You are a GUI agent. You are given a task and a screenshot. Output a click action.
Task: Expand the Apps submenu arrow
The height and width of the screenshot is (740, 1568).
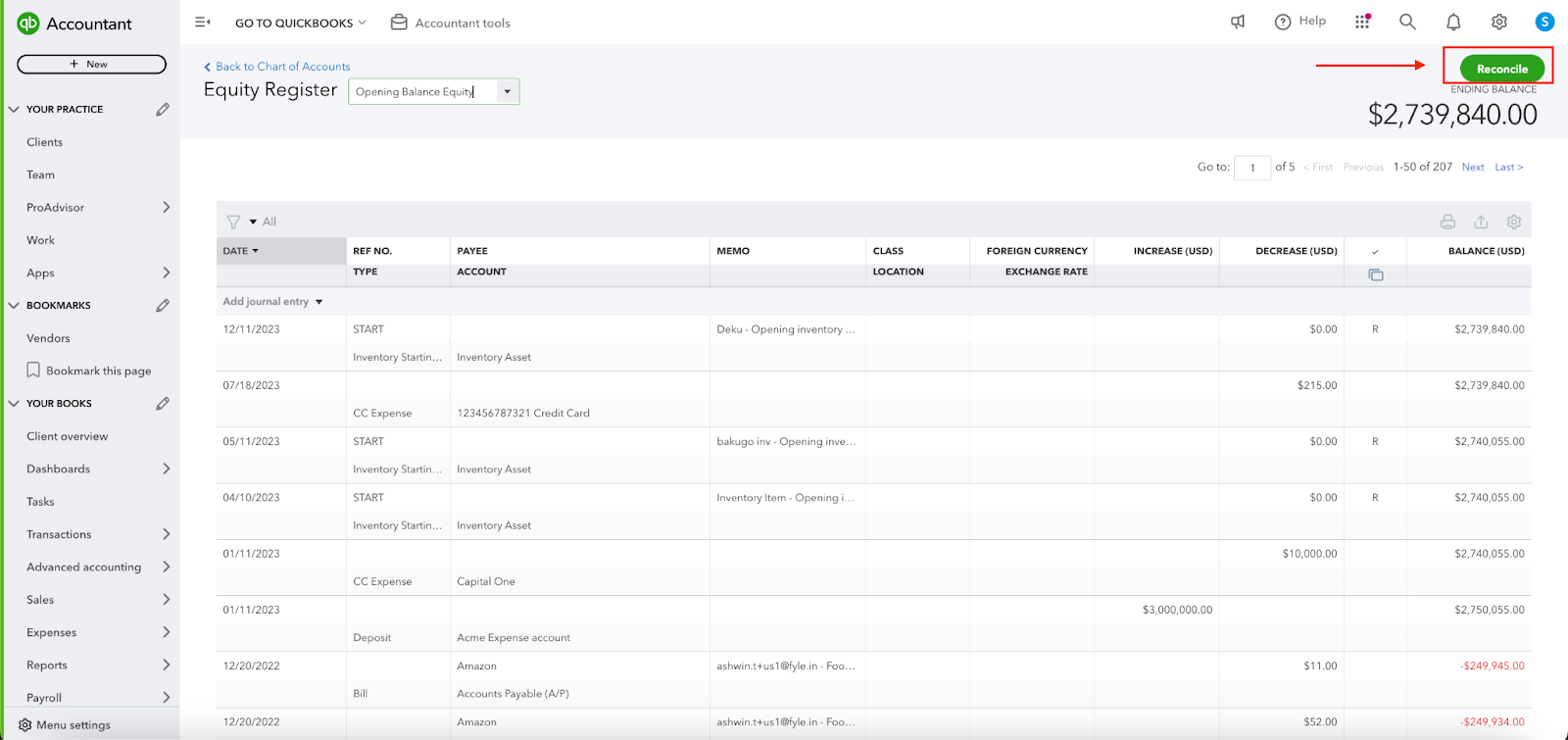166,272
